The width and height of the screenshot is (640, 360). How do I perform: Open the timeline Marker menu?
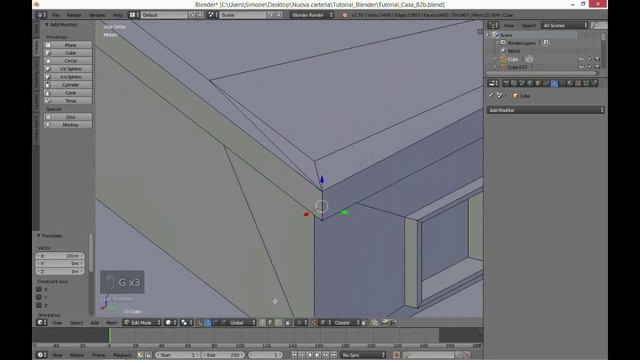pos(77,355)
